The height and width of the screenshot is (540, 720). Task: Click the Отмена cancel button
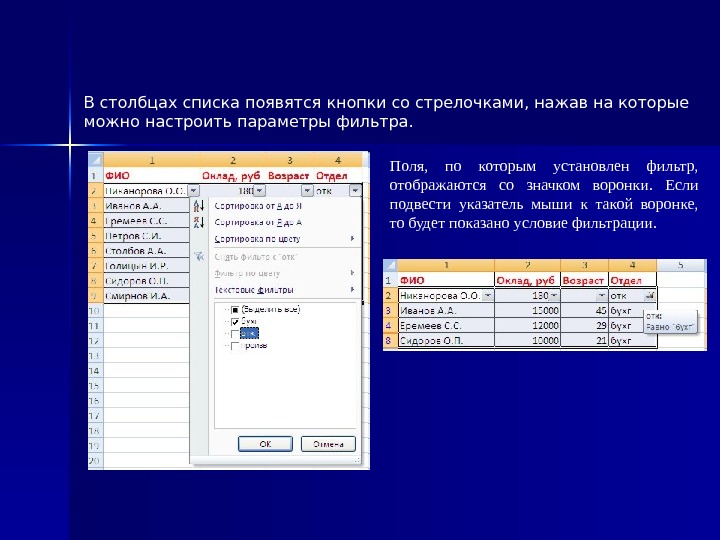click(328, 444)
